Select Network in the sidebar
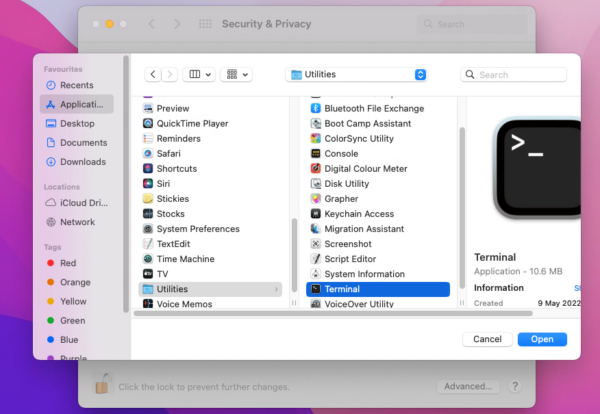 (x=77, y=222)
